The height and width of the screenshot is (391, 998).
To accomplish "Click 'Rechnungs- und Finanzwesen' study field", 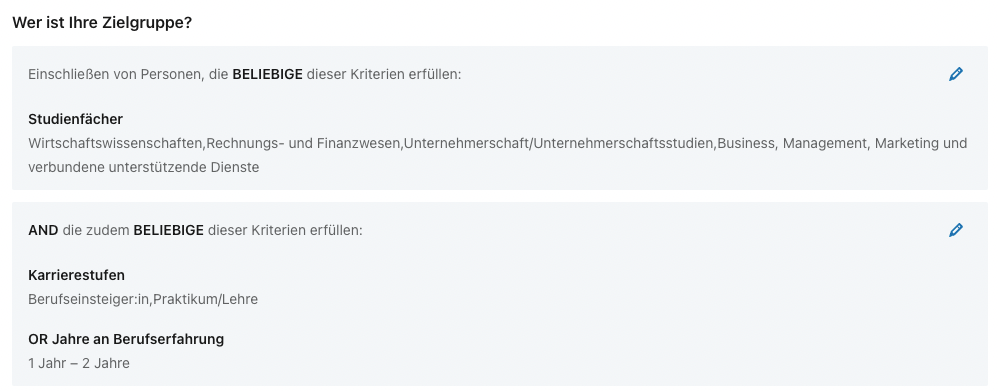I will coord(303,143).
